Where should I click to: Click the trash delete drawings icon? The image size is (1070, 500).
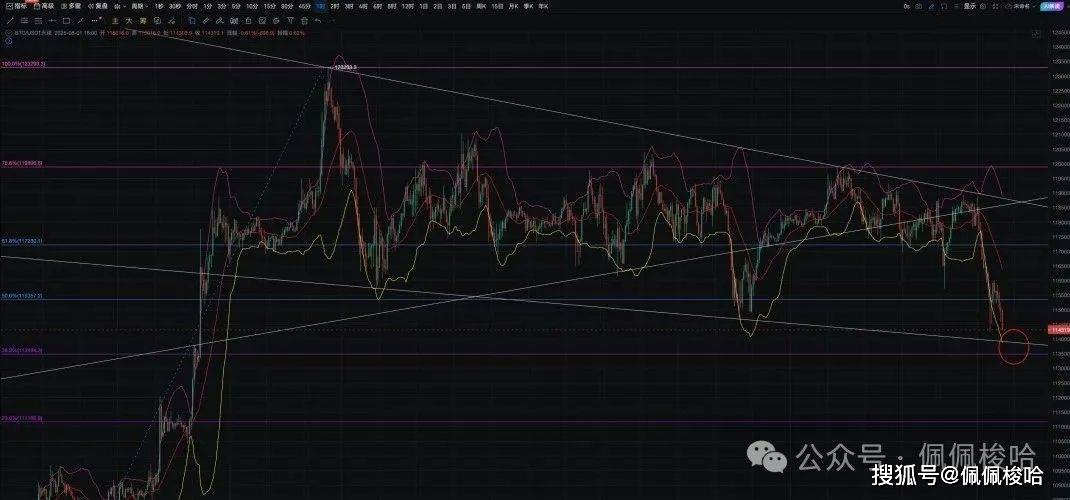tap(306, 20)
